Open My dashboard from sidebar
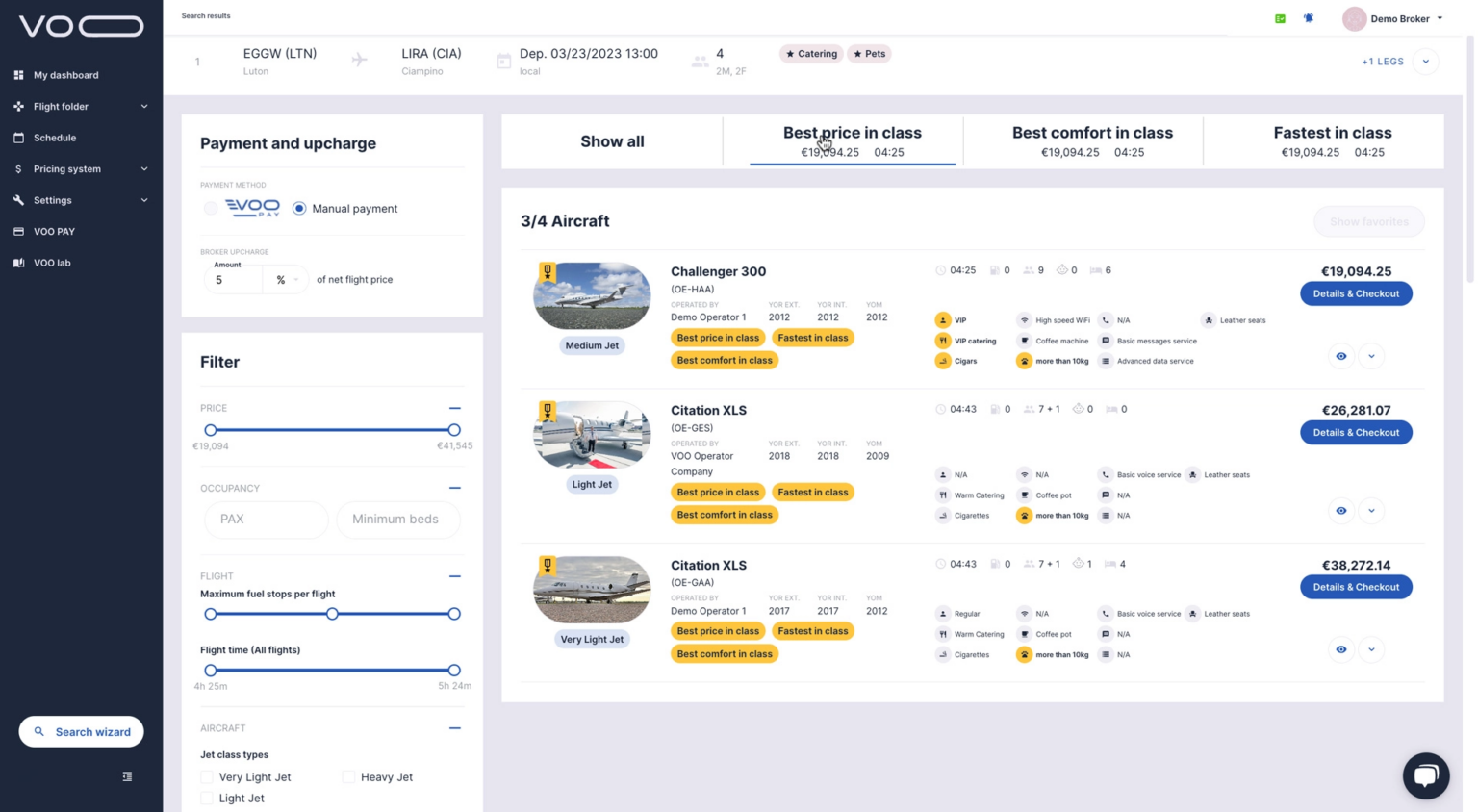 [x=65, y=75]
